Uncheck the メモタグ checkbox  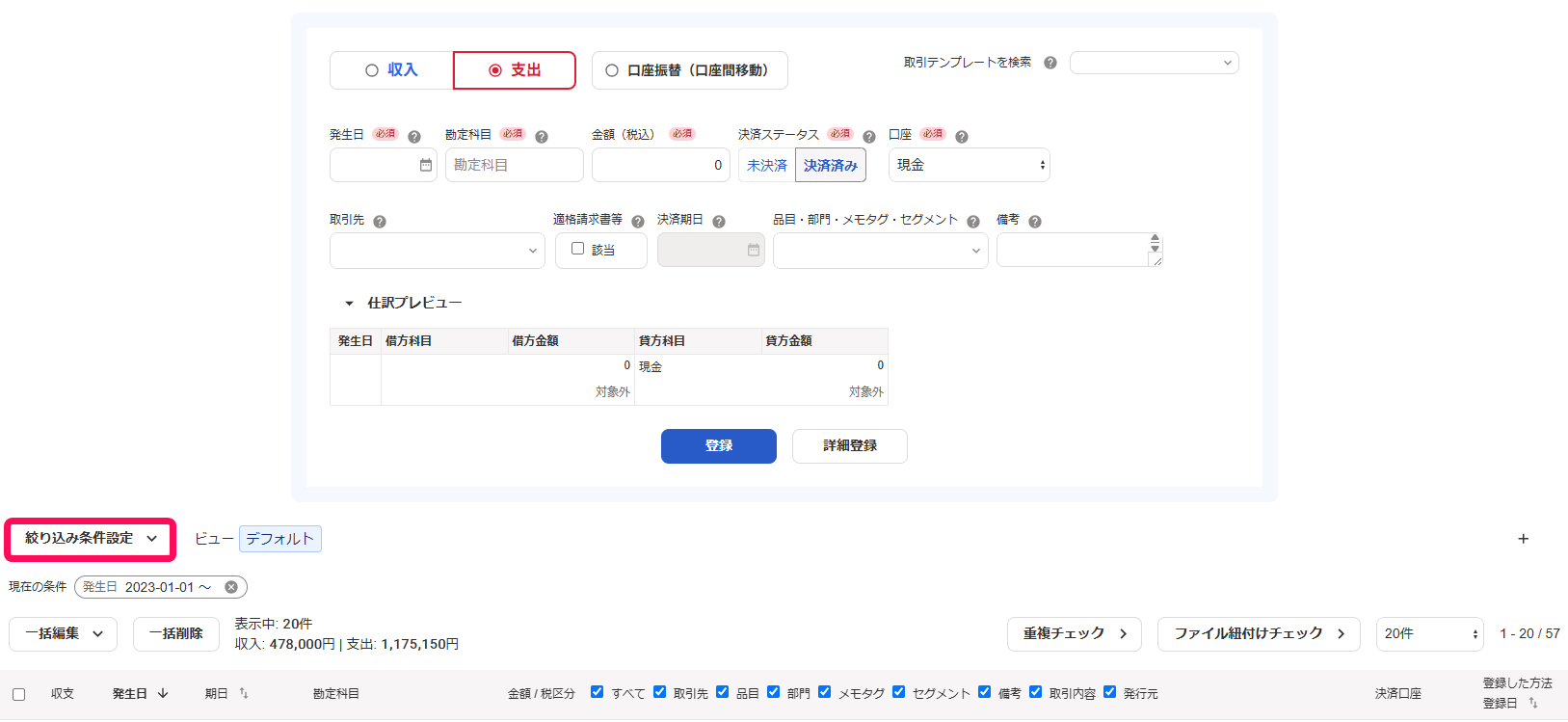(x=825, y=691)
